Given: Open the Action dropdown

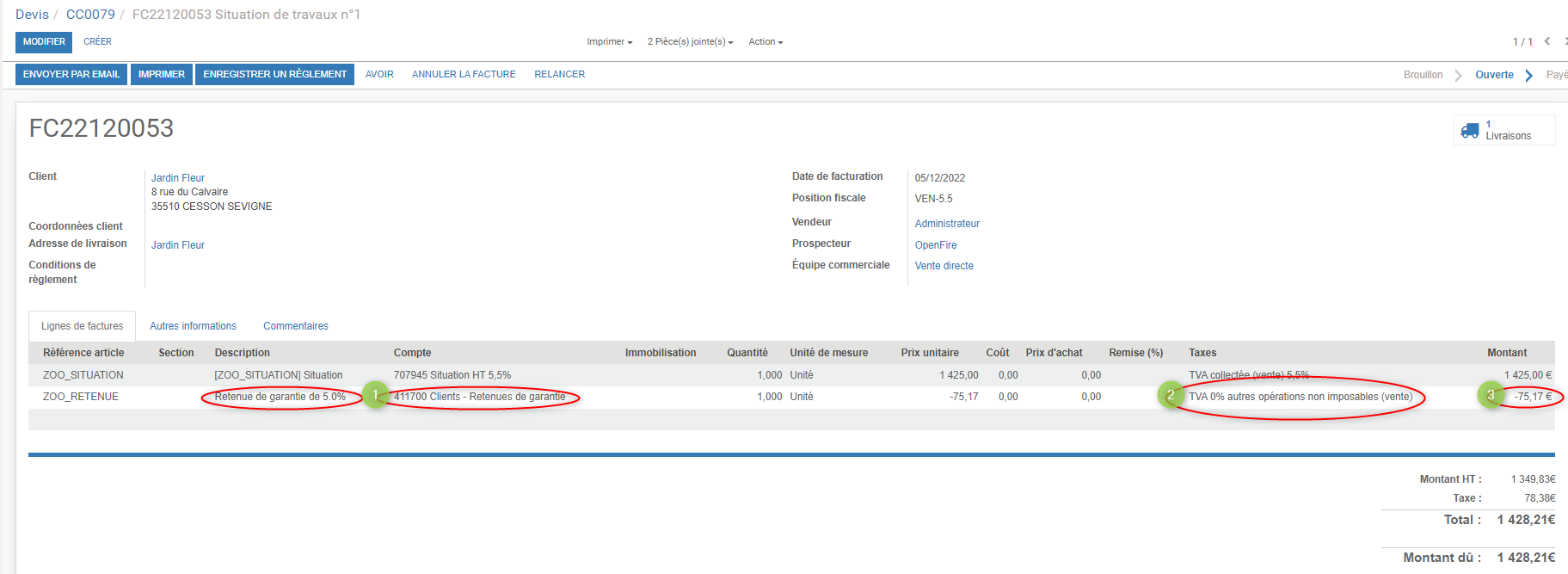Looking at the screenshot, I should tap(766, 41).
